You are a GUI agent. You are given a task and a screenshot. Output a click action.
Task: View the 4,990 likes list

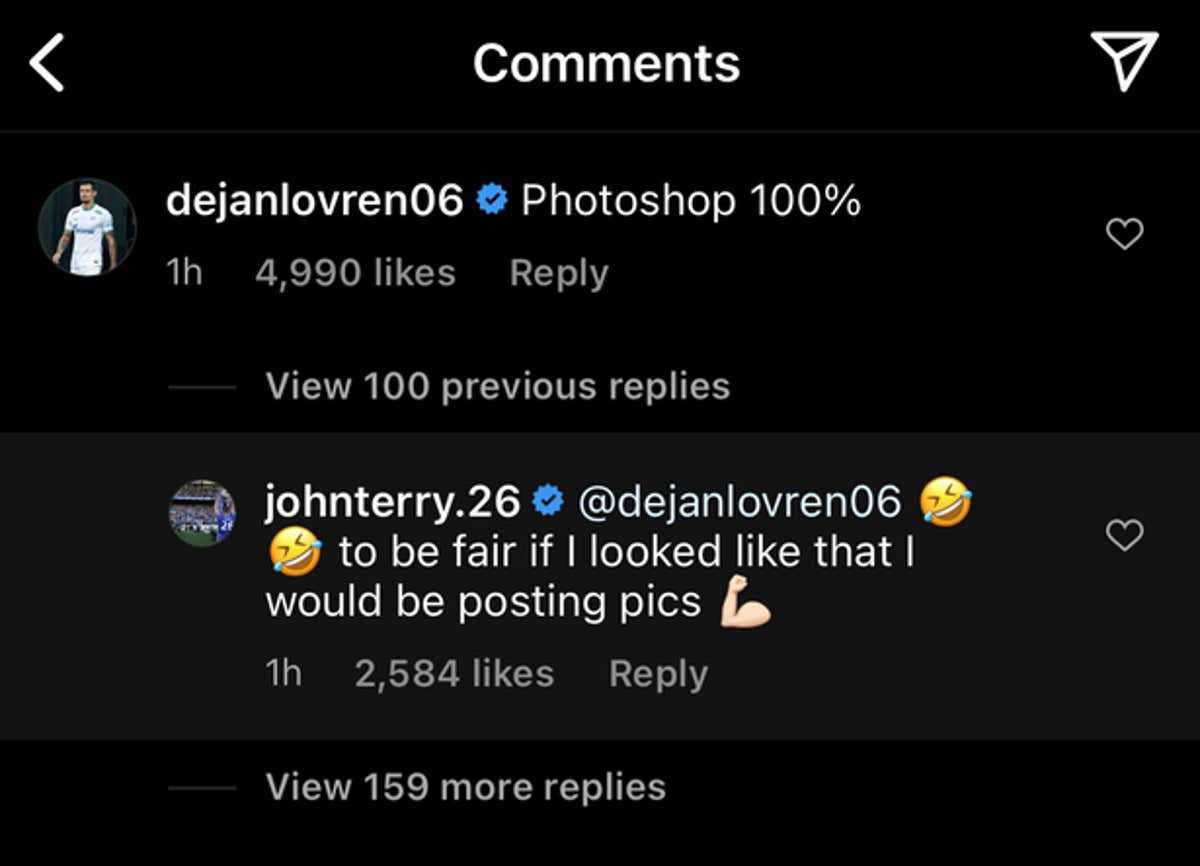[355, 273]
